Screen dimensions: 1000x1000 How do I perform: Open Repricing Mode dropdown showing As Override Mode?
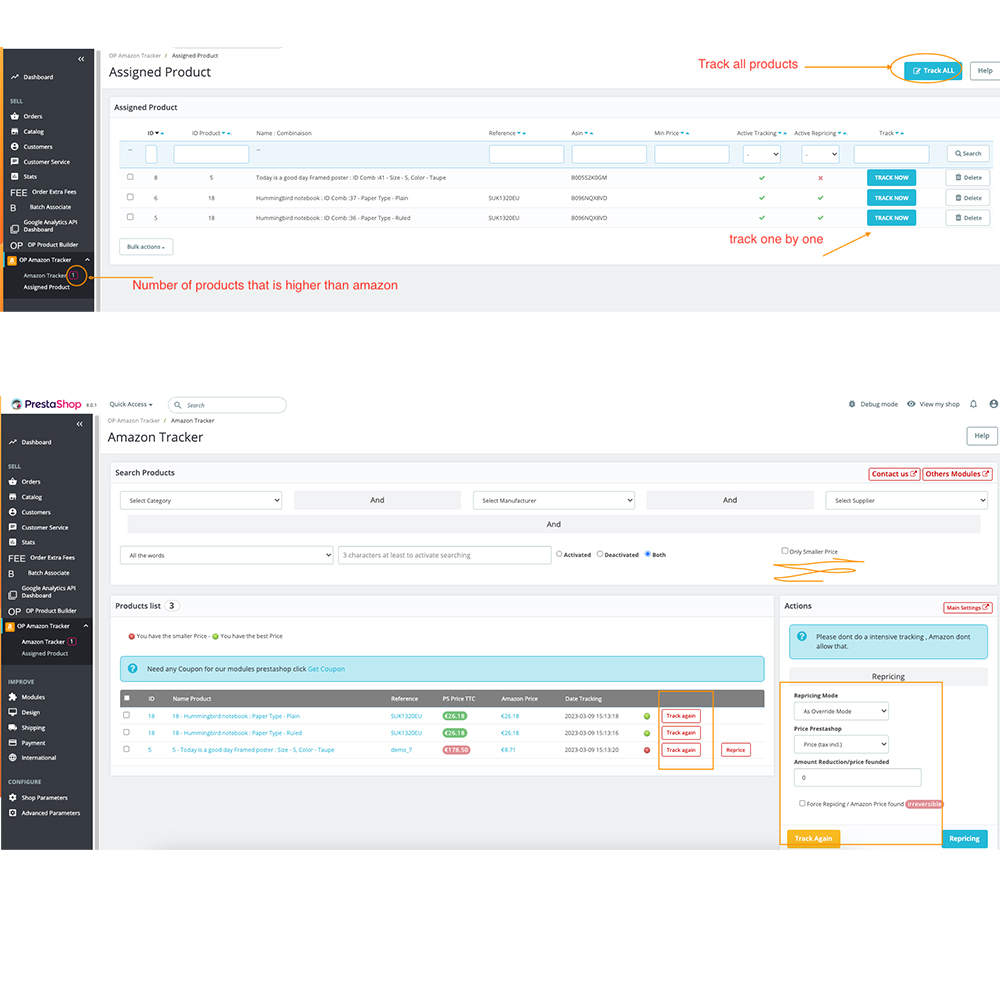pos(841,711)
